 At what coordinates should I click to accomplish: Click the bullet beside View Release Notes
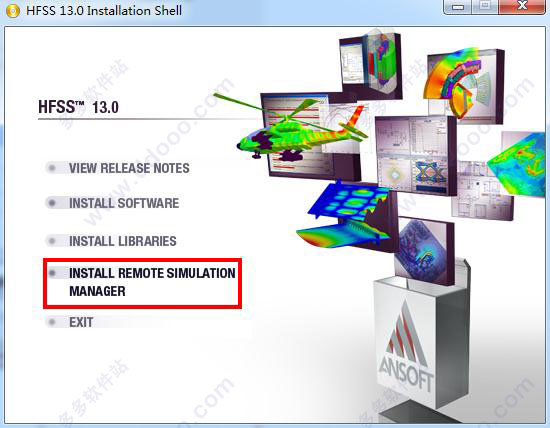pos(52,168)
